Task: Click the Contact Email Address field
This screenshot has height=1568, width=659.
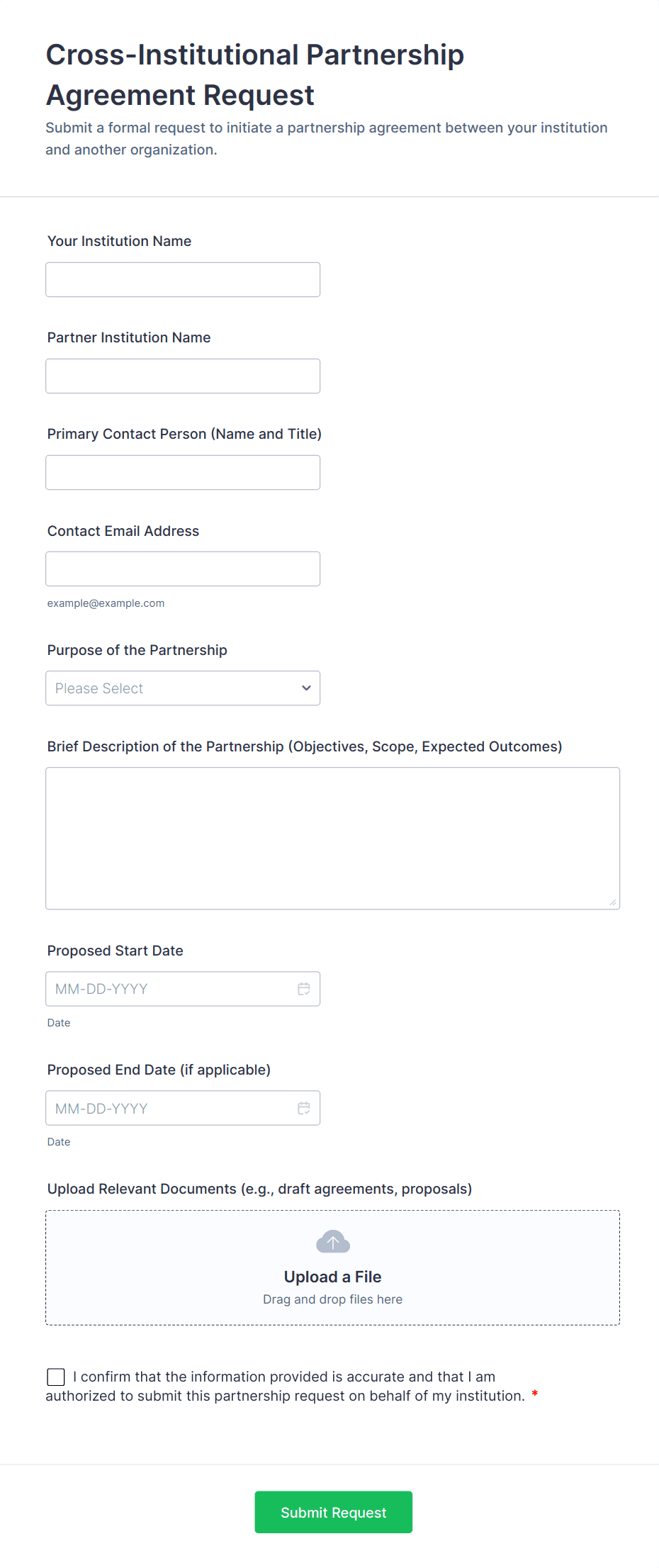Action: pos(182,569)
